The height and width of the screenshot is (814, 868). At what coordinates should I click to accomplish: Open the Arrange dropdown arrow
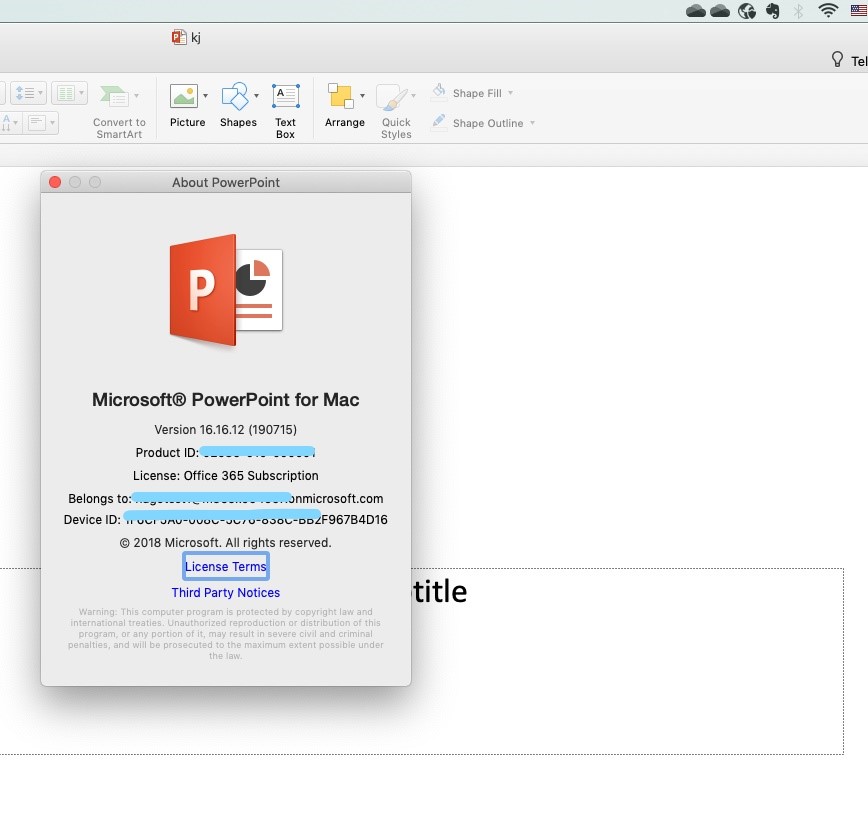(x=363, y=96)
